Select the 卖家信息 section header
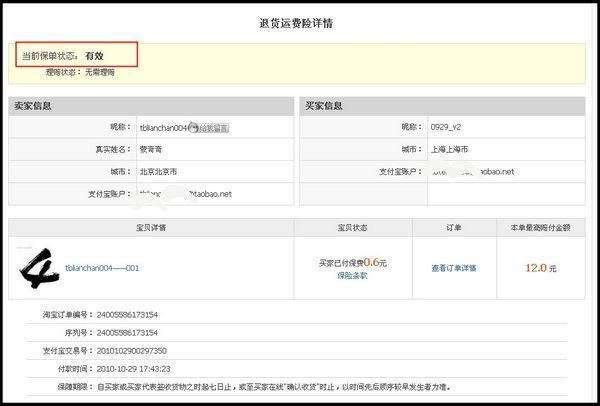600x406 pixels. coord(33,105)
